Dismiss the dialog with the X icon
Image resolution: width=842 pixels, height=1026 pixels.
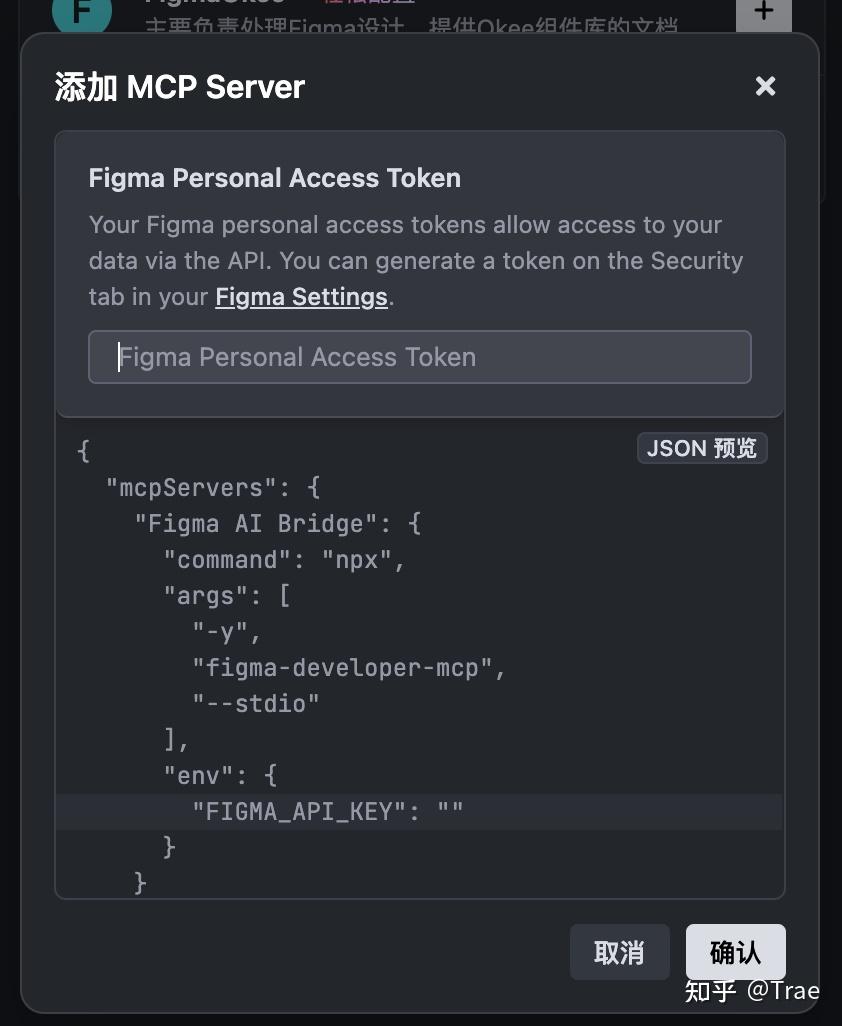coord(765,86)
